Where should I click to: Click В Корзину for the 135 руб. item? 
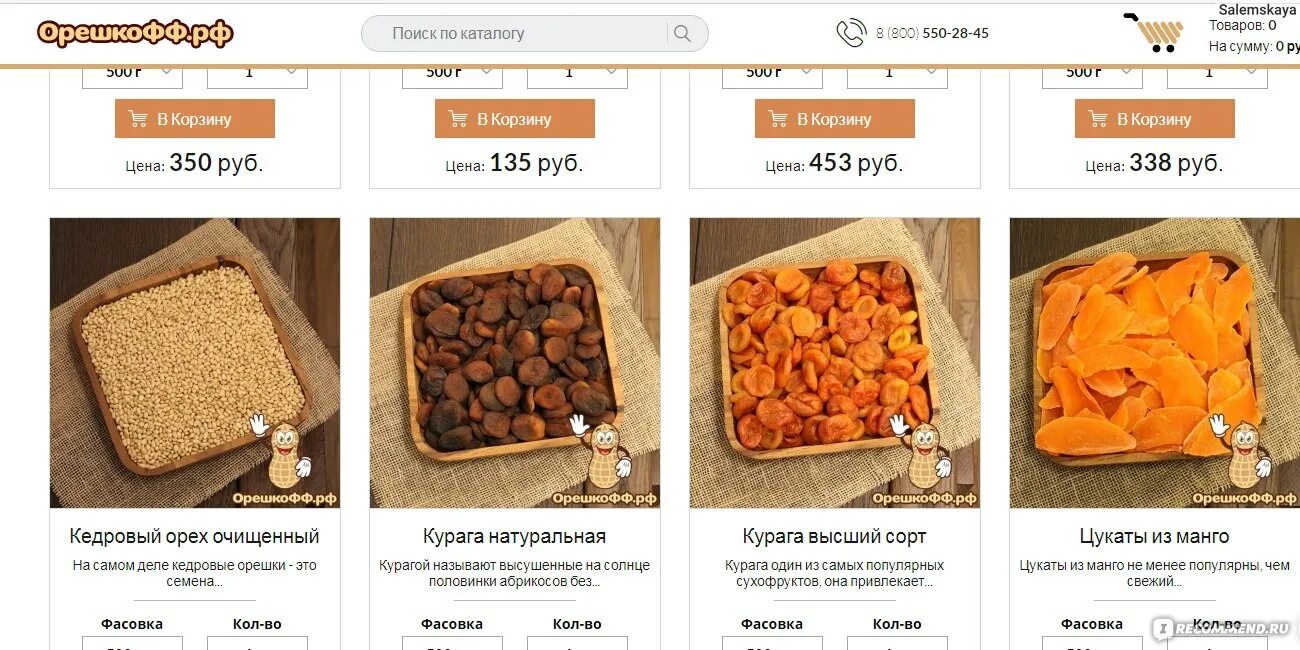click(x=515, y=119)
